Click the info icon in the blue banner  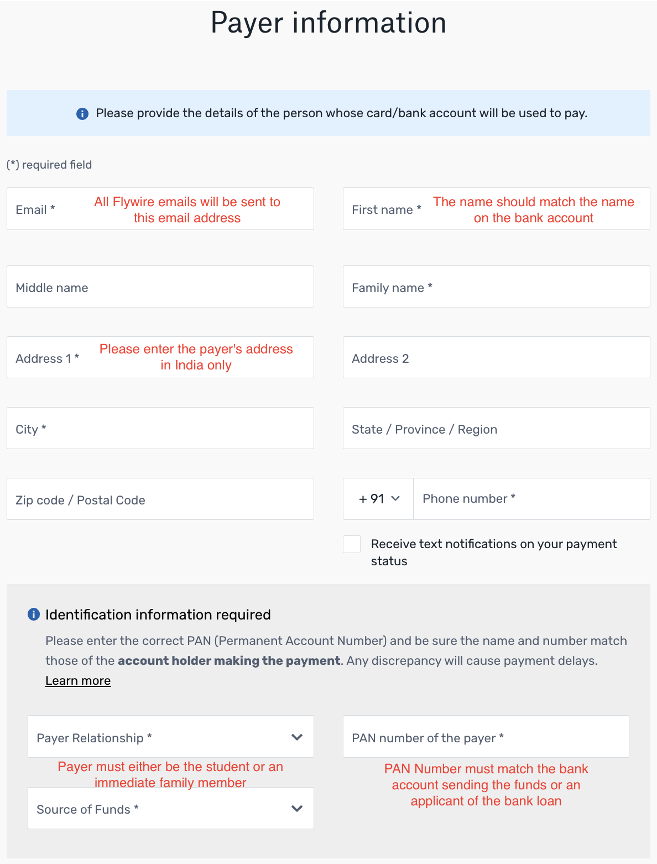[x=82, y=114]
